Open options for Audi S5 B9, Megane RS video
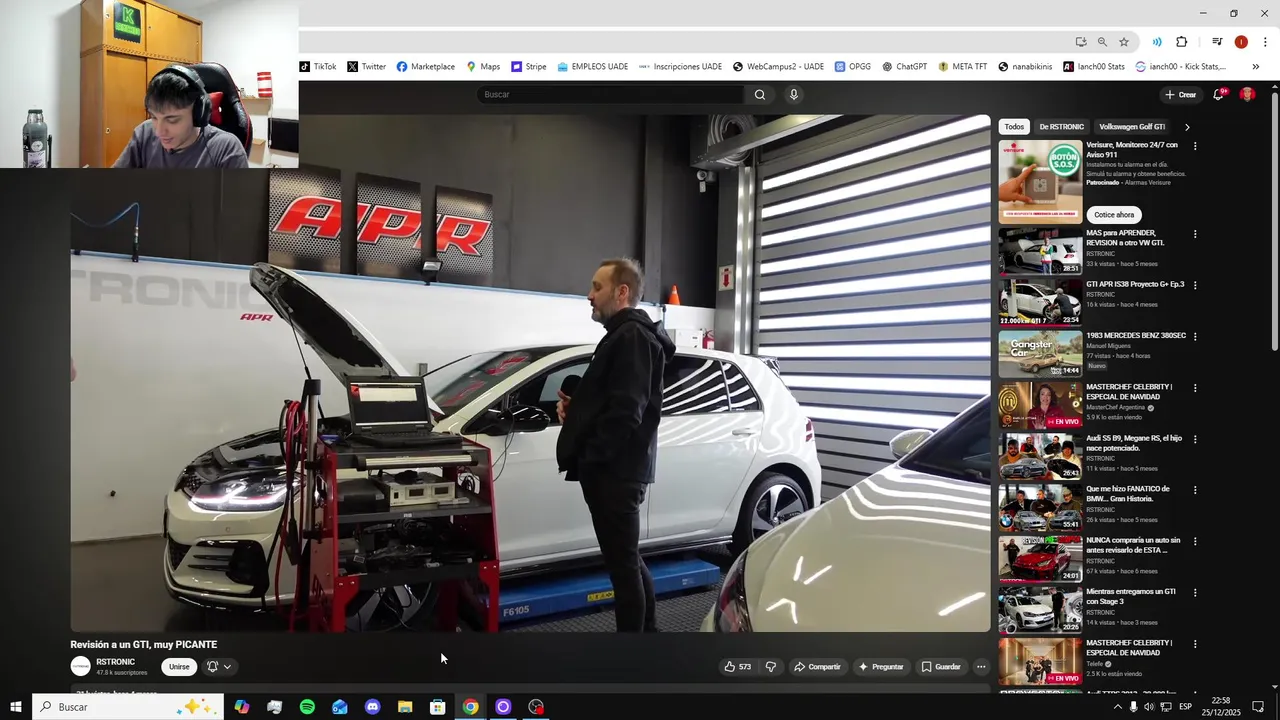Image resolution: width=1280 pixels, height=720 pixels. pyautogui.click(x=1195, y=439)
